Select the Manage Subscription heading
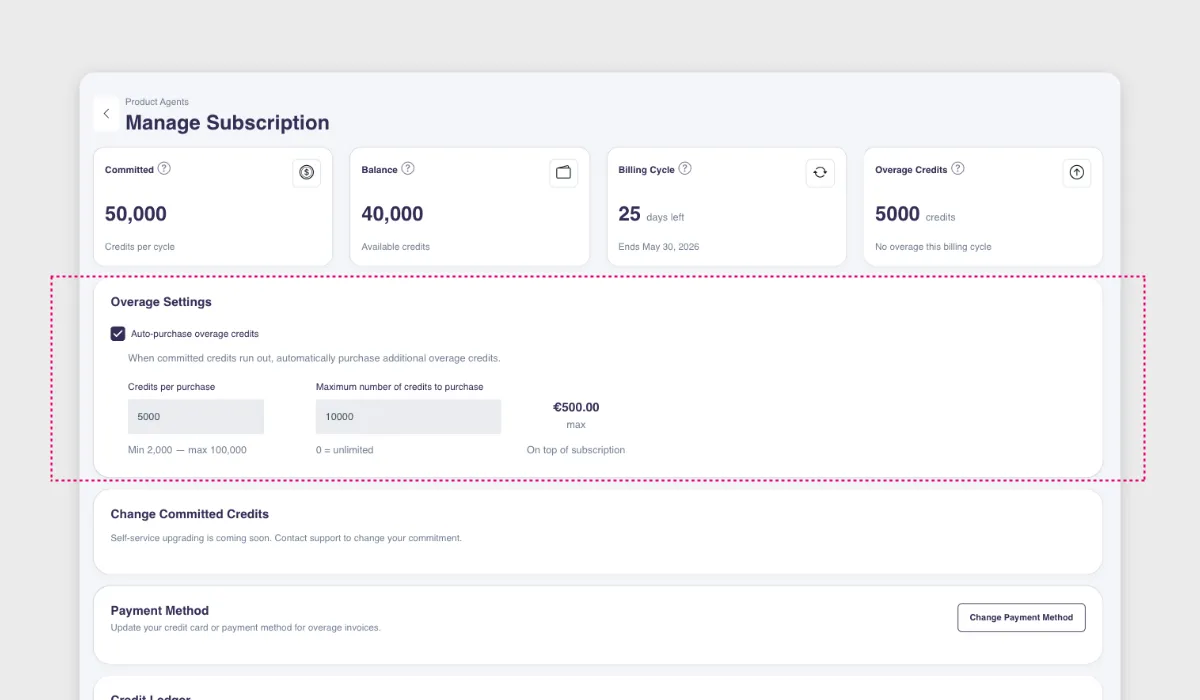The image size is (1200, 700). pos(227,123)
